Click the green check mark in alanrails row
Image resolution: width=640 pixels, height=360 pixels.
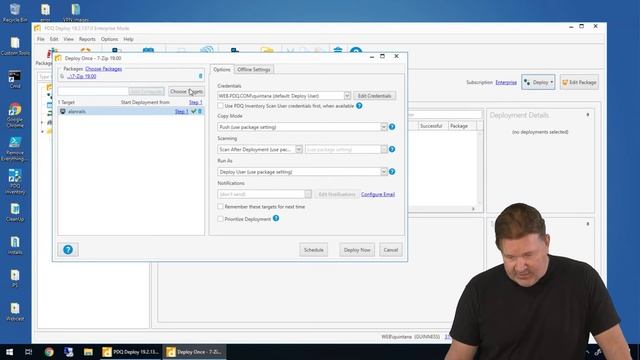pos(194,111)
